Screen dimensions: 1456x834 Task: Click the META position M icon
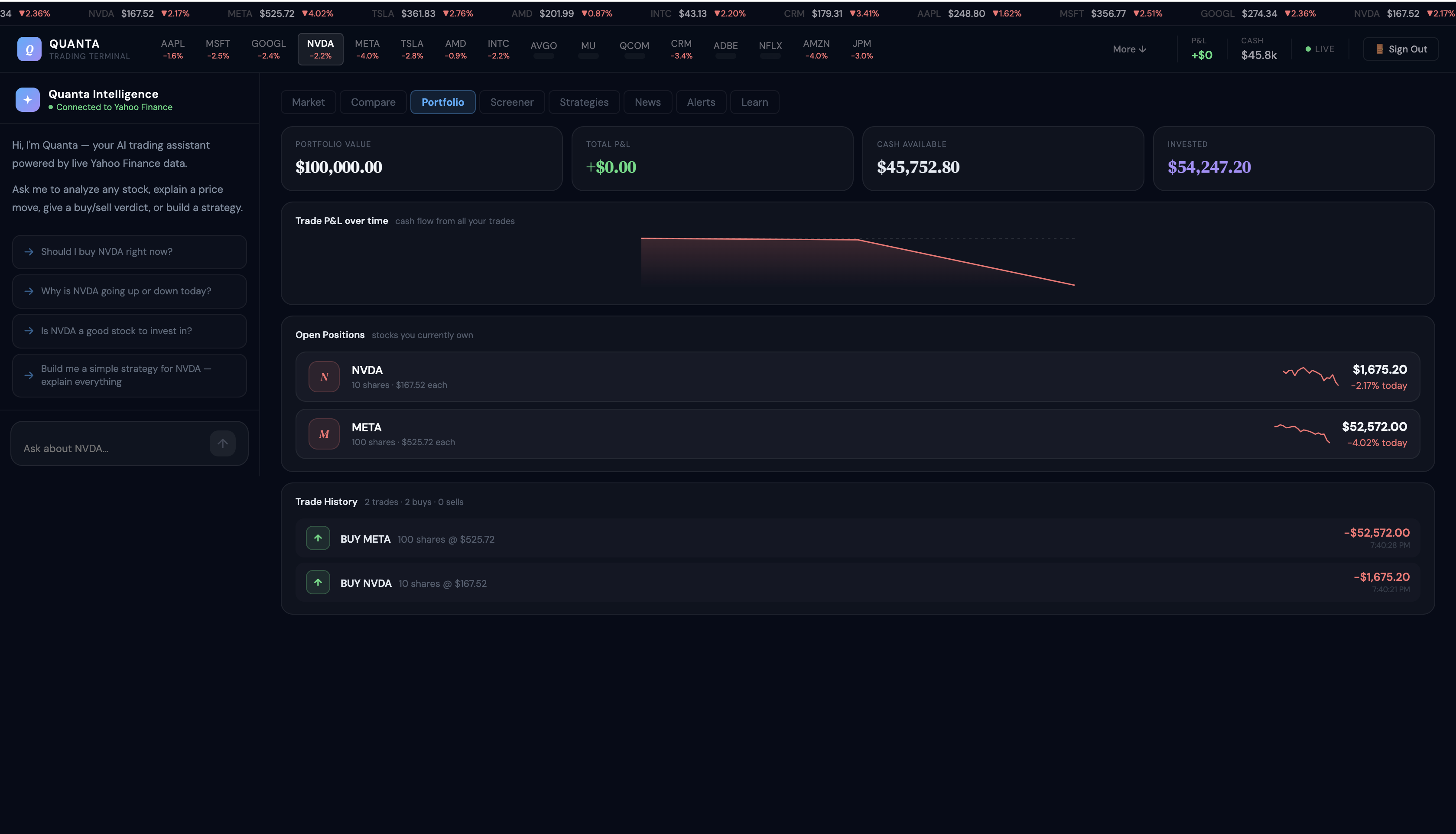tap(324, 434)
